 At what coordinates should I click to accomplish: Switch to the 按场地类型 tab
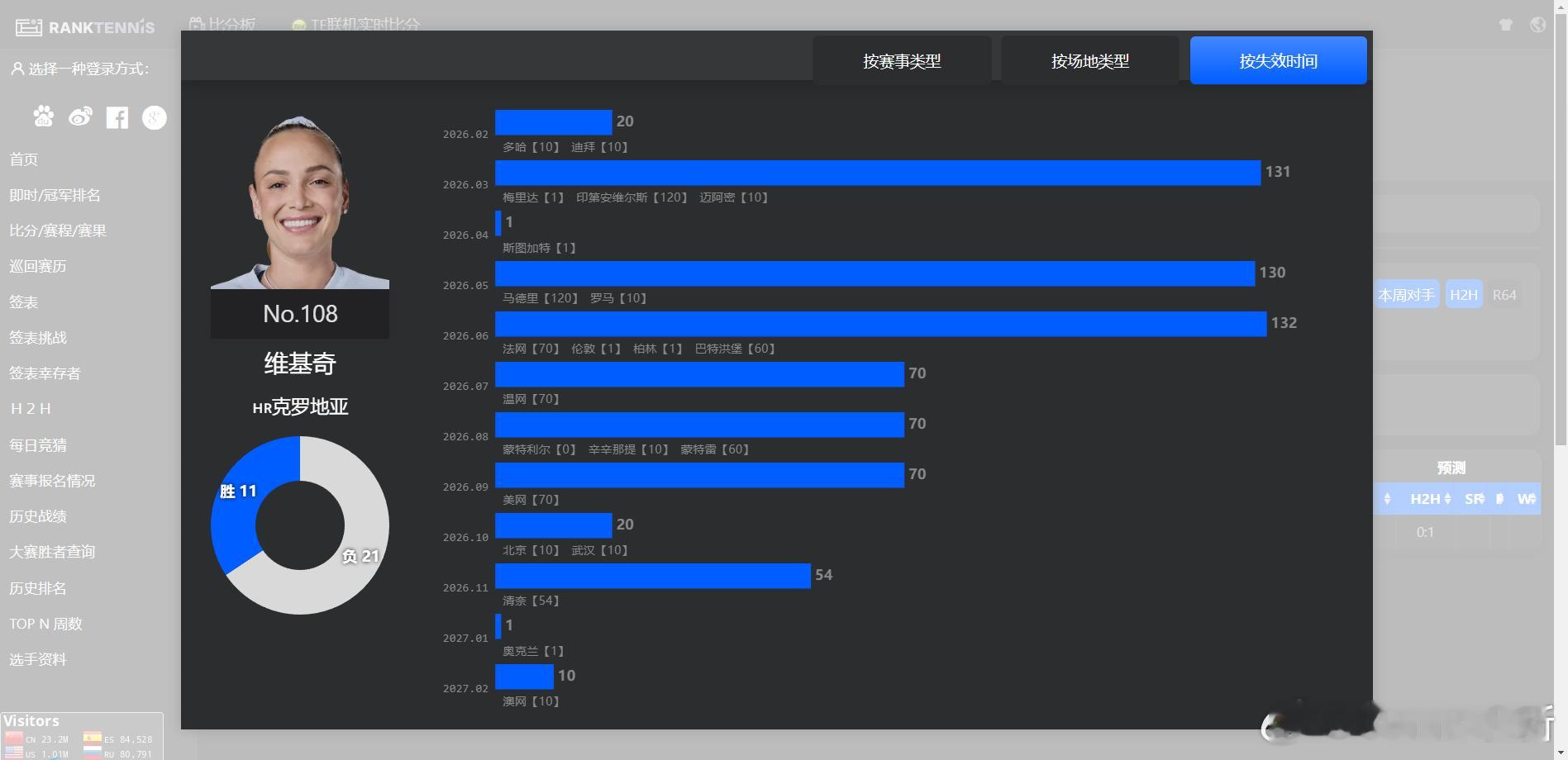point(1089,60)
